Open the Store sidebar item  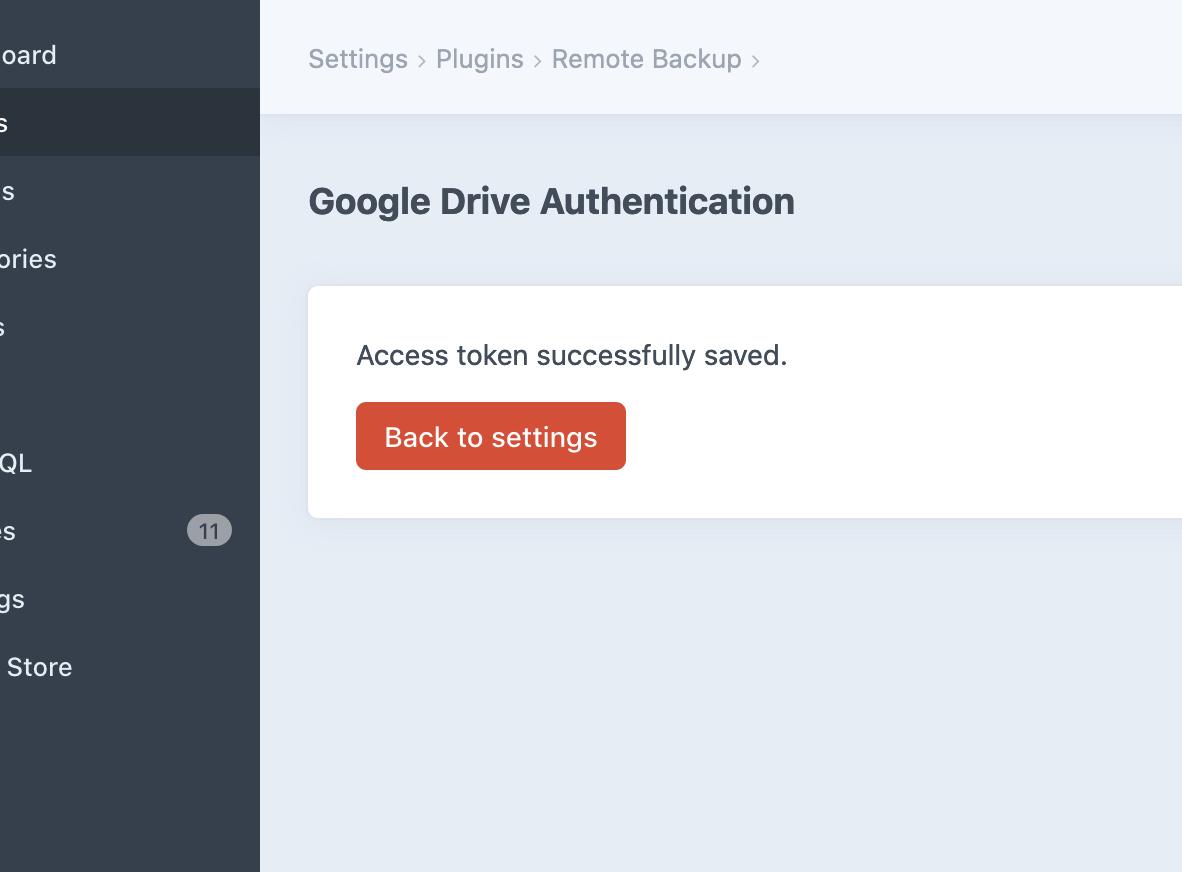coord(130,667)
